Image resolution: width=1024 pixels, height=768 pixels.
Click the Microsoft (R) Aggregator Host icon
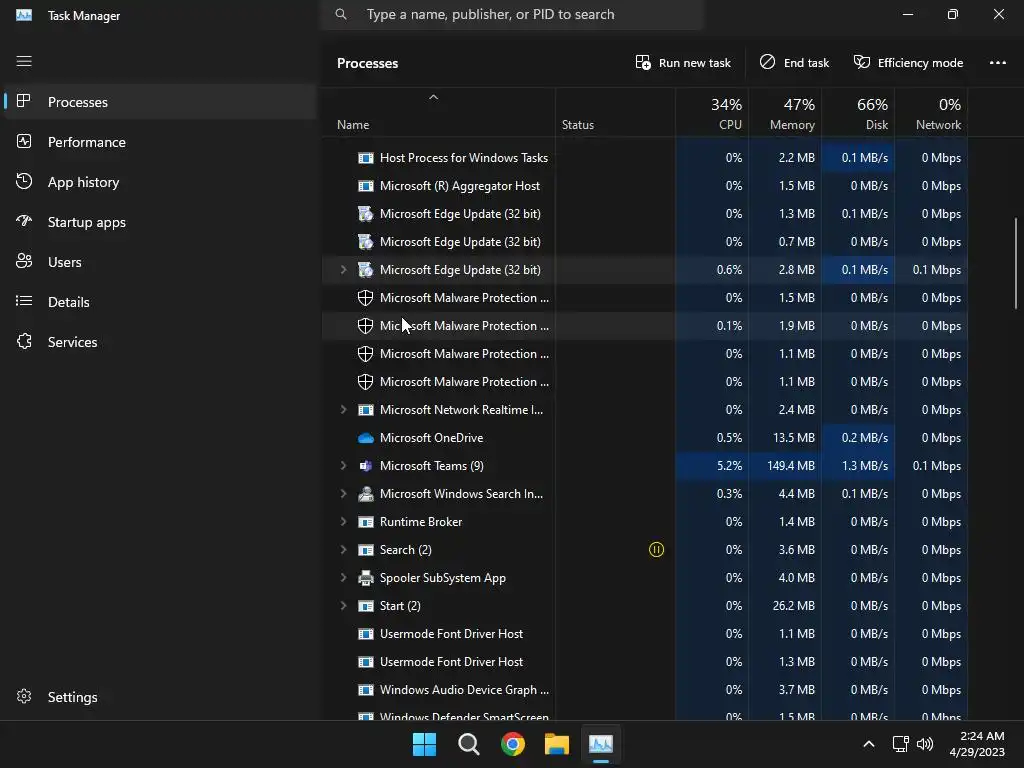pos(366,186)
